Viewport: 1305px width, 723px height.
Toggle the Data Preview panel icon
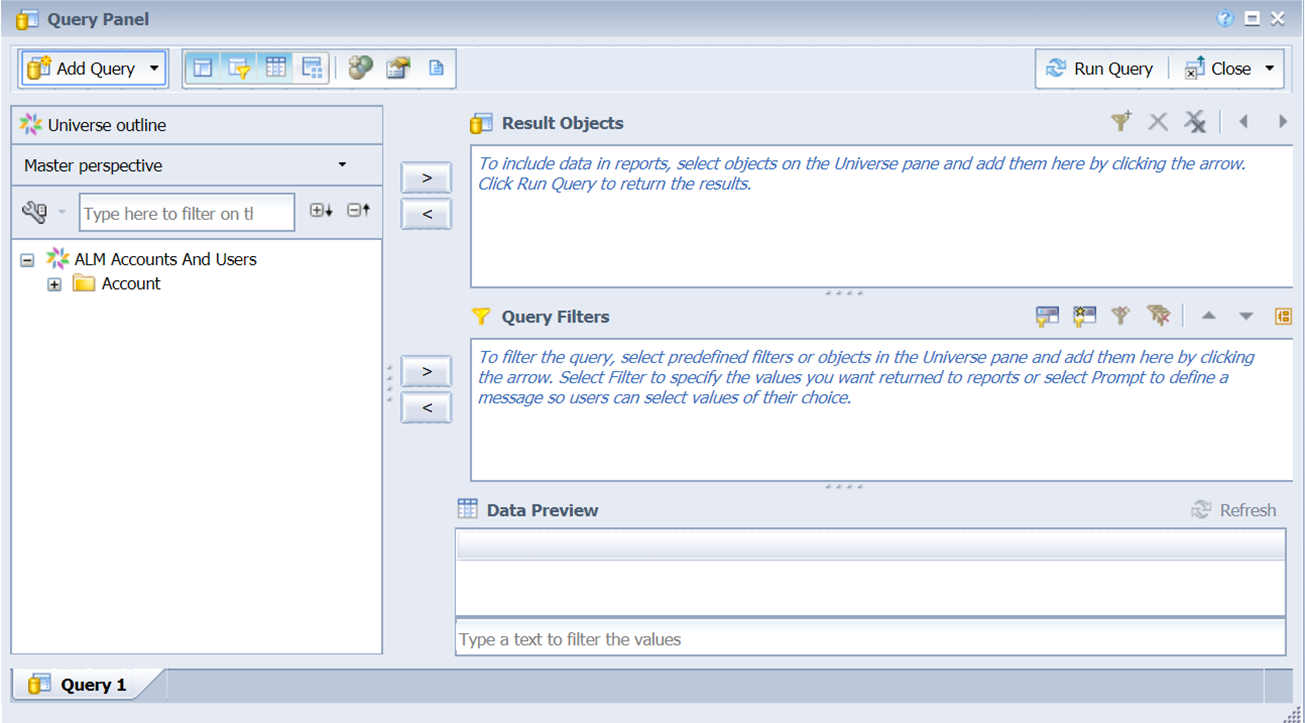coord(276,68)
